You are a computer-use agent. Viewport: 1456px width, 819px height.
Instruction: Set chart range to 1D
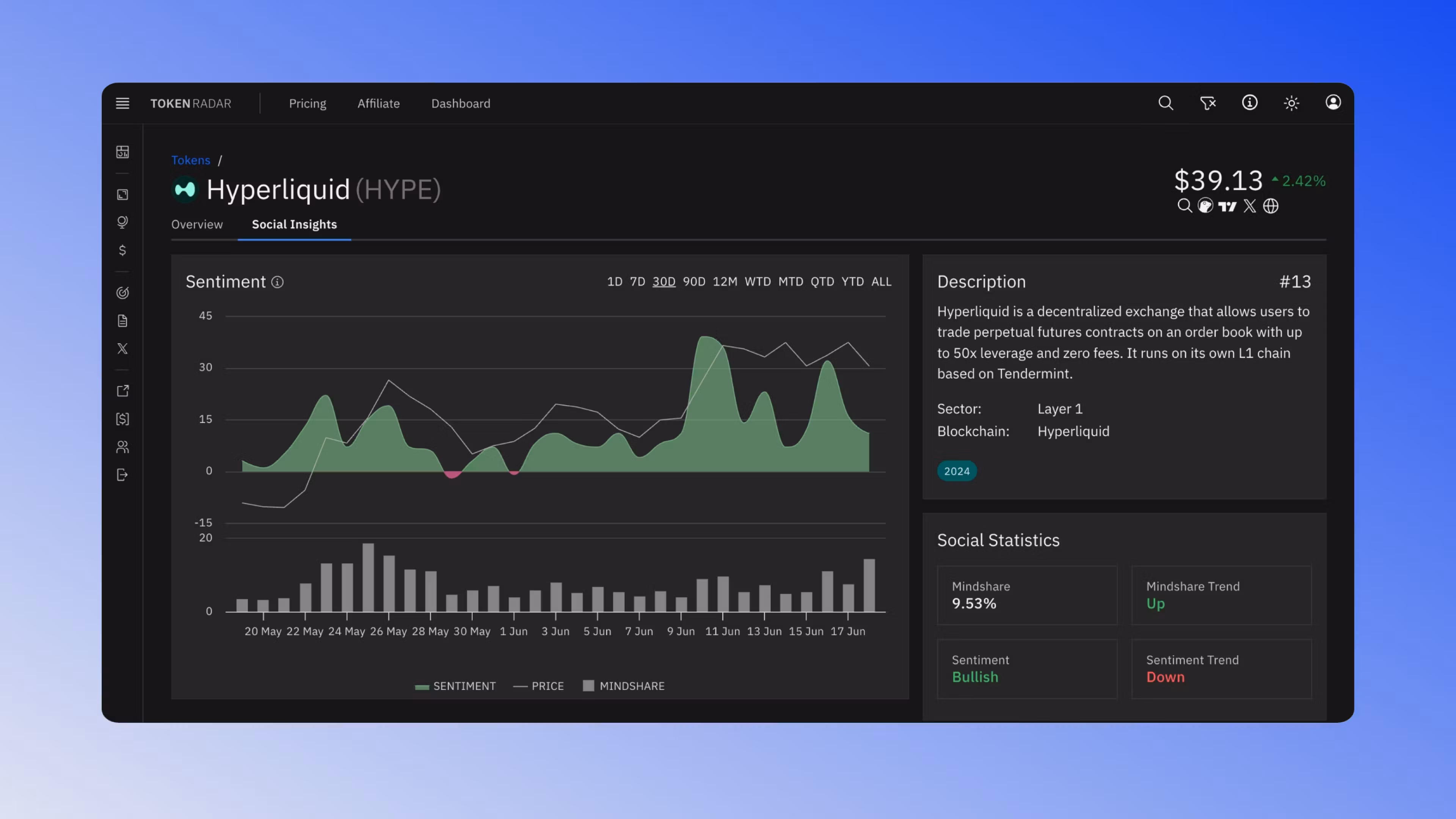[x=614, y=281]
